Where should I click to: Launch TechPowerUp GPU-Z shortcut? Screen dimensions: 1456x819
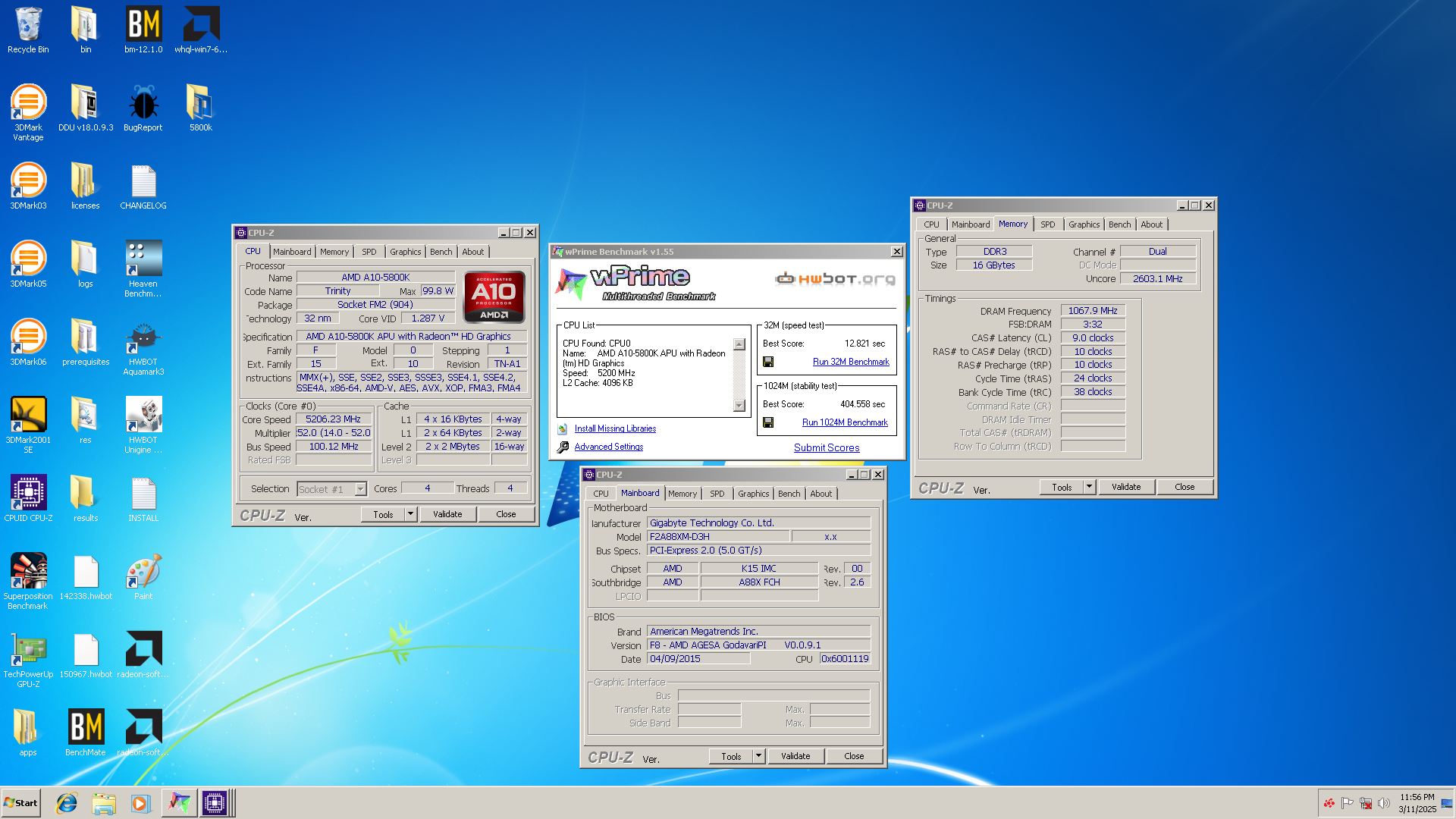[x=28, y=659]
